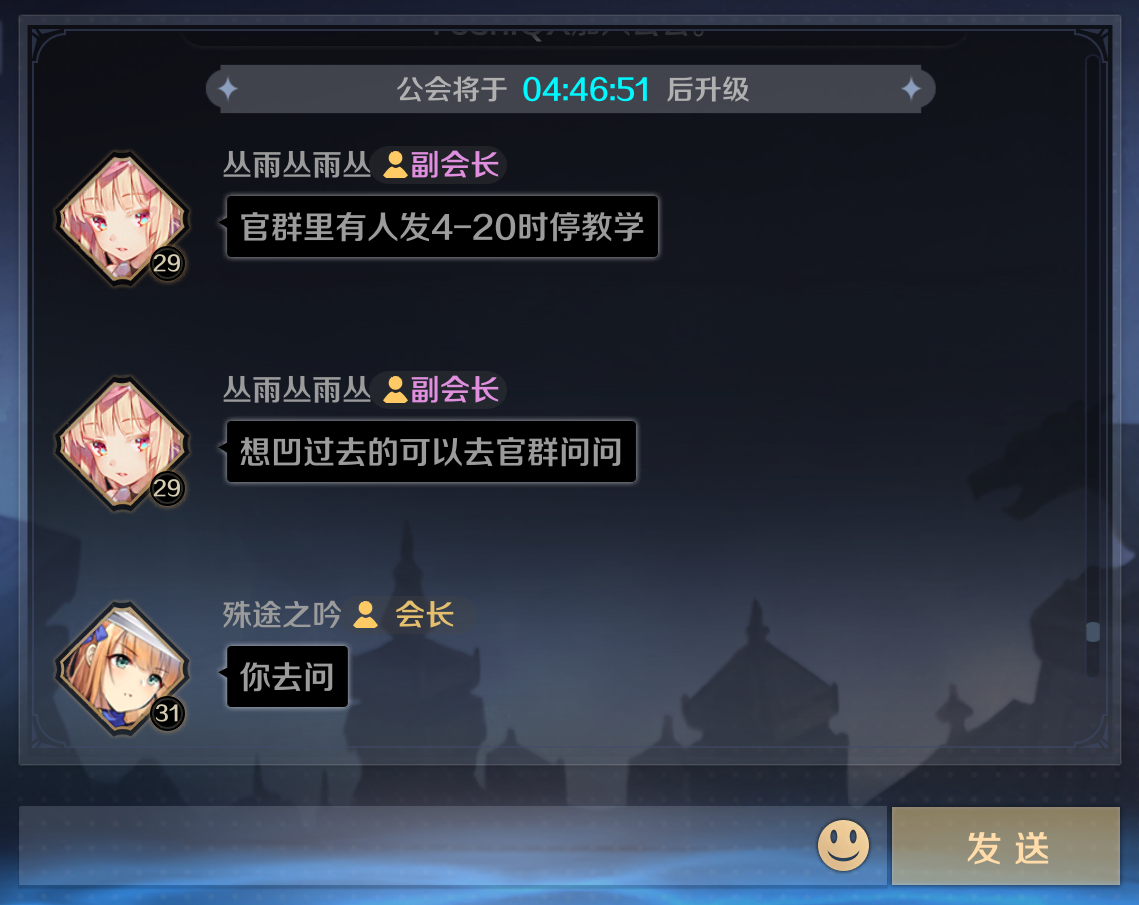Click the chat scrollbar handle
The height and width of the screenshot is (905, 1139).
pyautogui.click(x=1093, y=632)
